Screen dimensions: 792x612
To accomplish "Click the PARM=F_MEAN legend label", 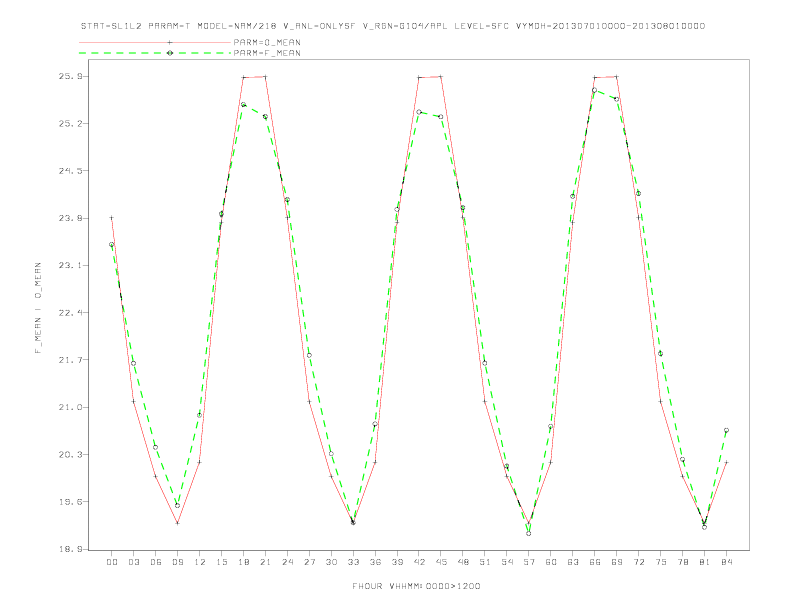I will 267,53.
